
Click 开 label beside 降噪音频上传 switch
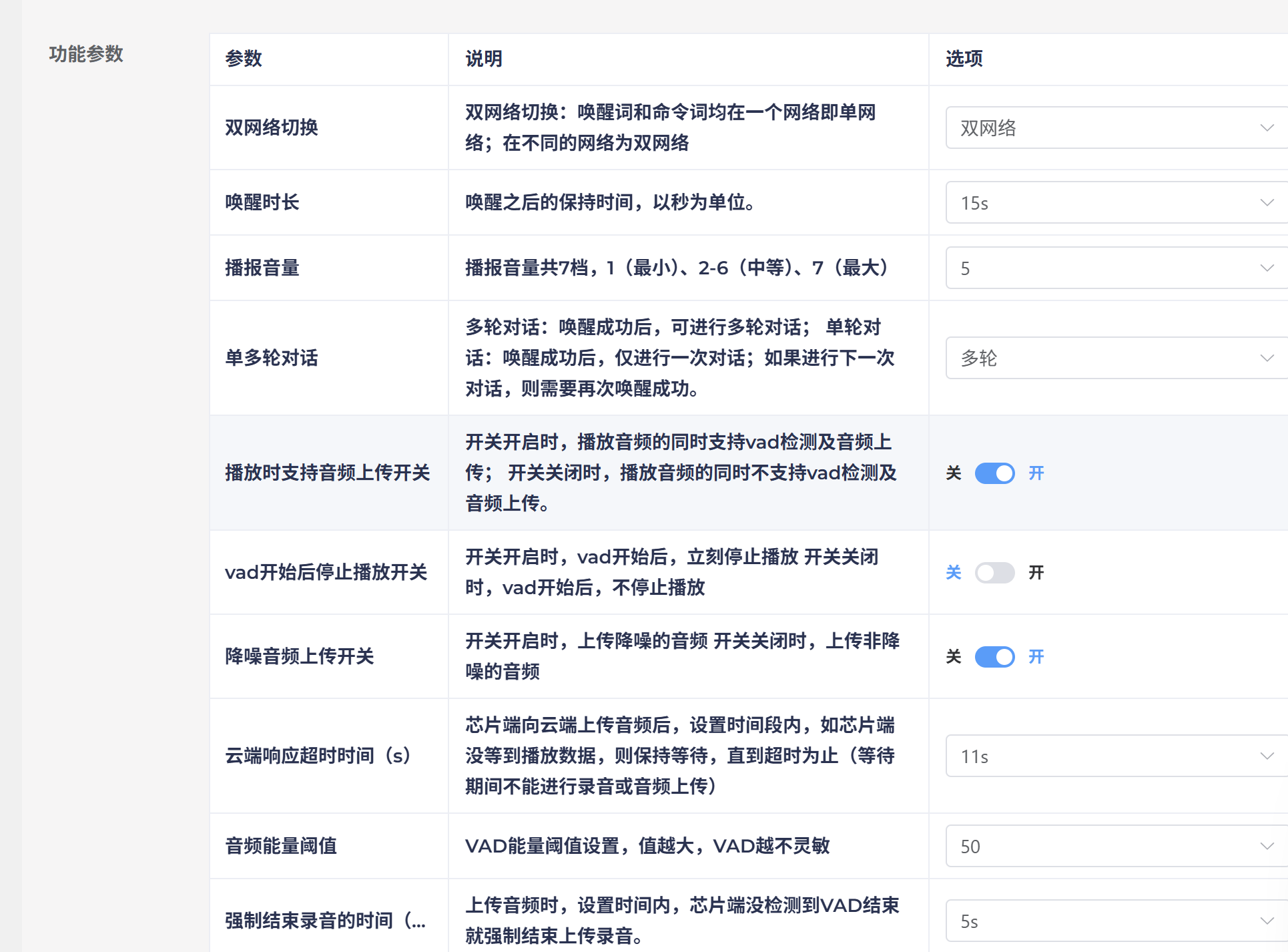[1036, 657]
